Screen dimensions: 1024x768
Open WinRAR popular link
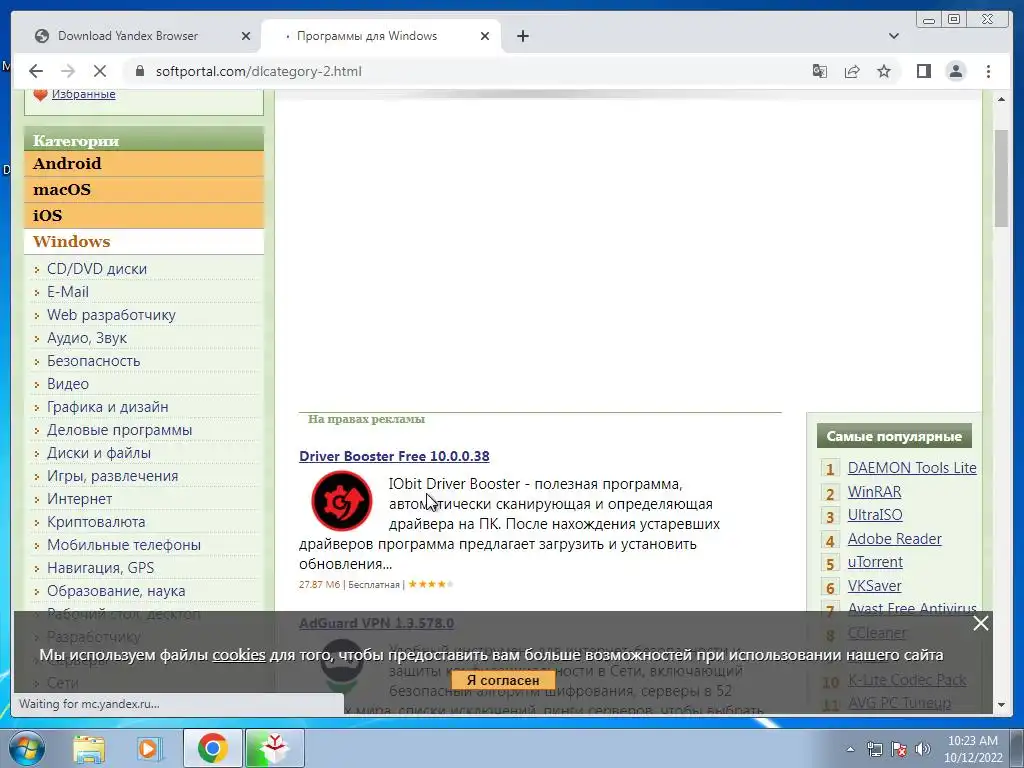874,492
